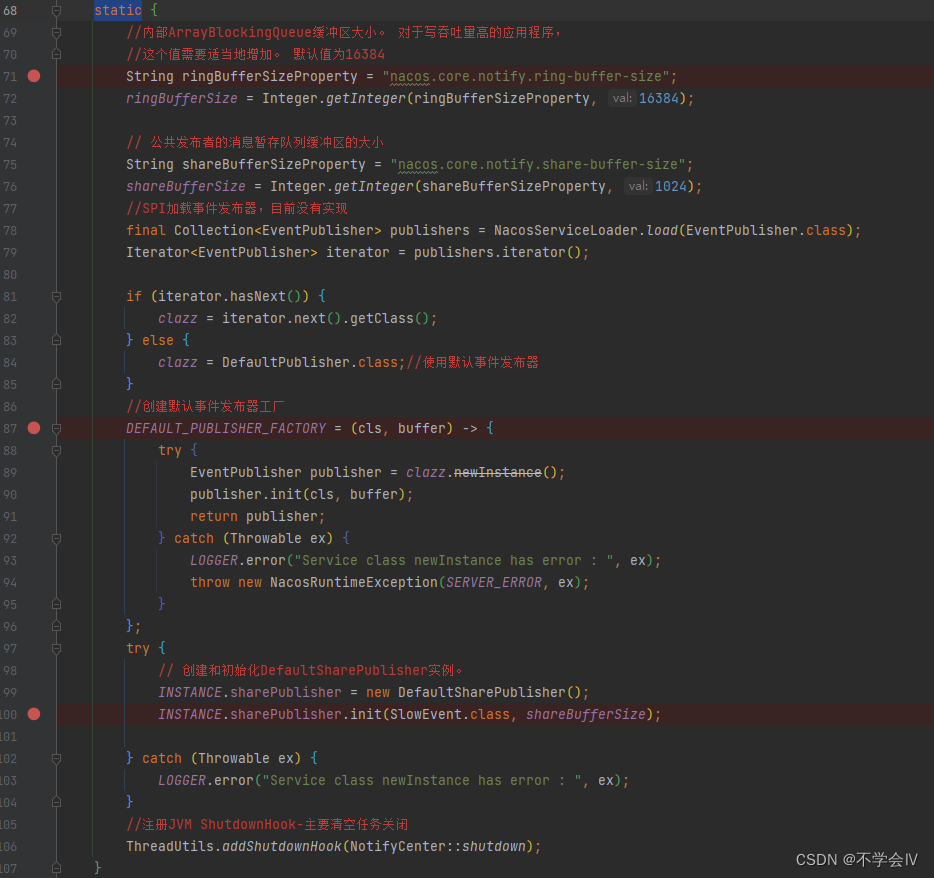Disable the breakpoint on sharePublisher.init line
This screenshot has height=878, width=934.
pos(34,714)
